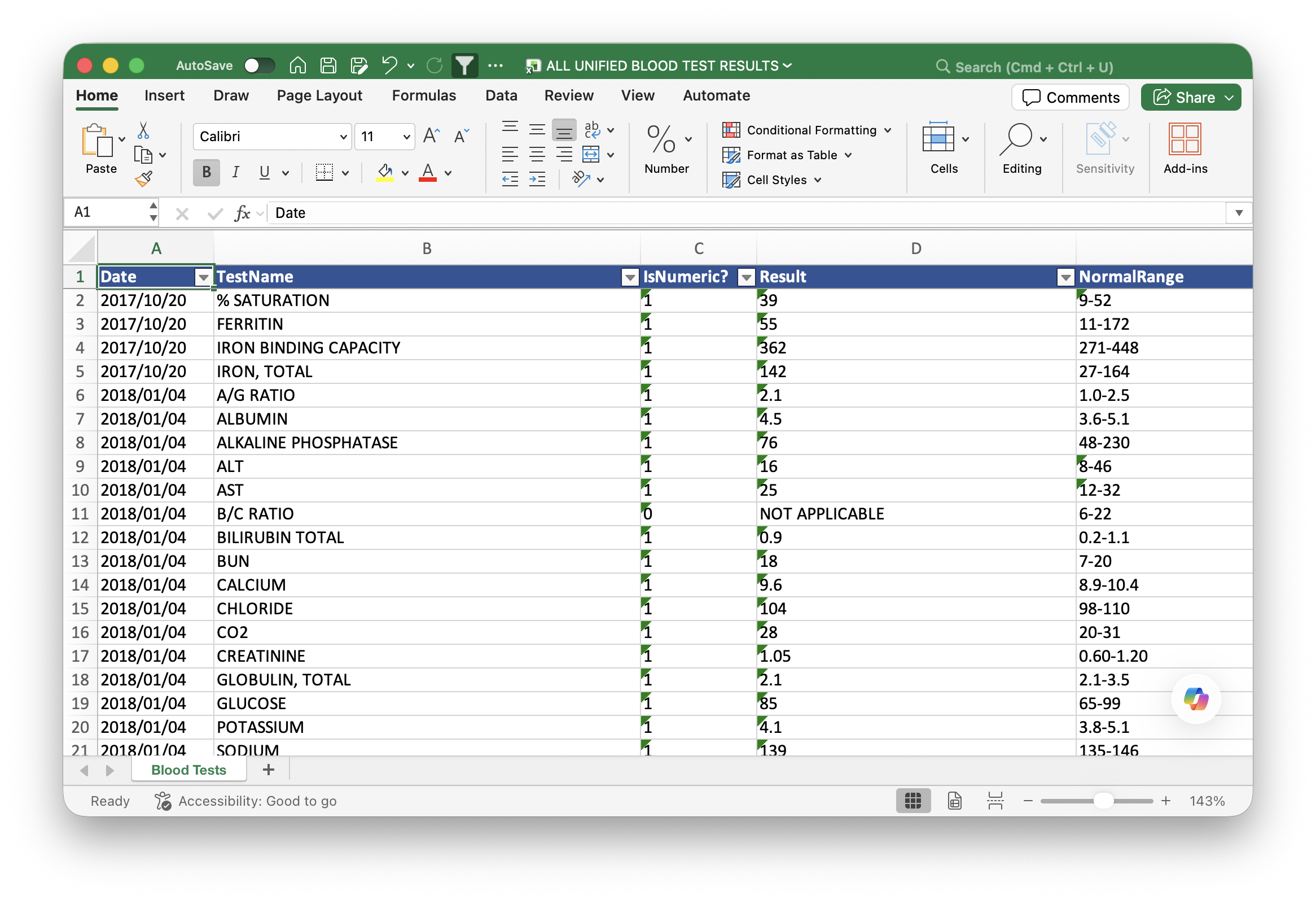Click the Comments button

pyautogui.click(x=1071, y=98)
